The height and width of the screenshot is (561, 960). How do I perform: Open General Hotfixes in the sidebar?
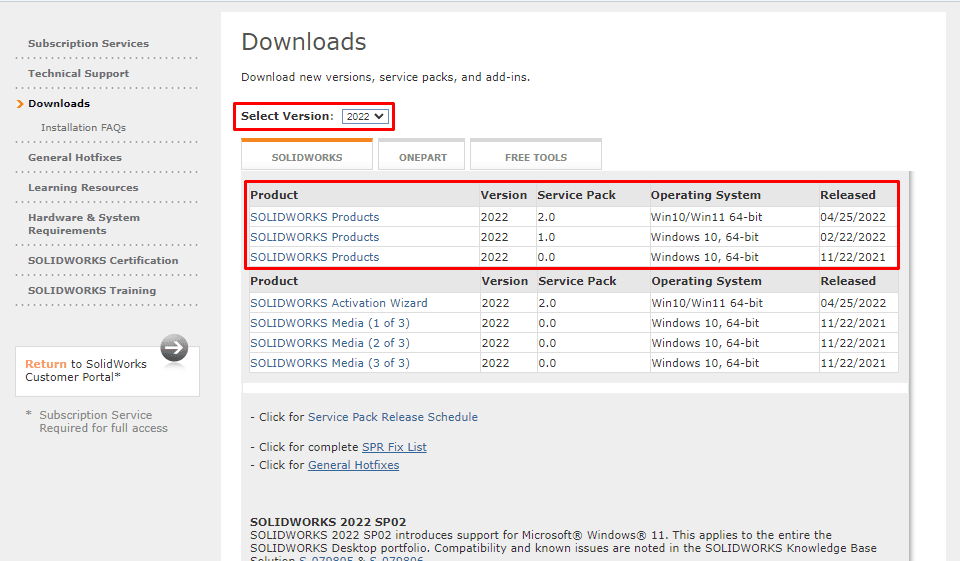tap(75, 157)
